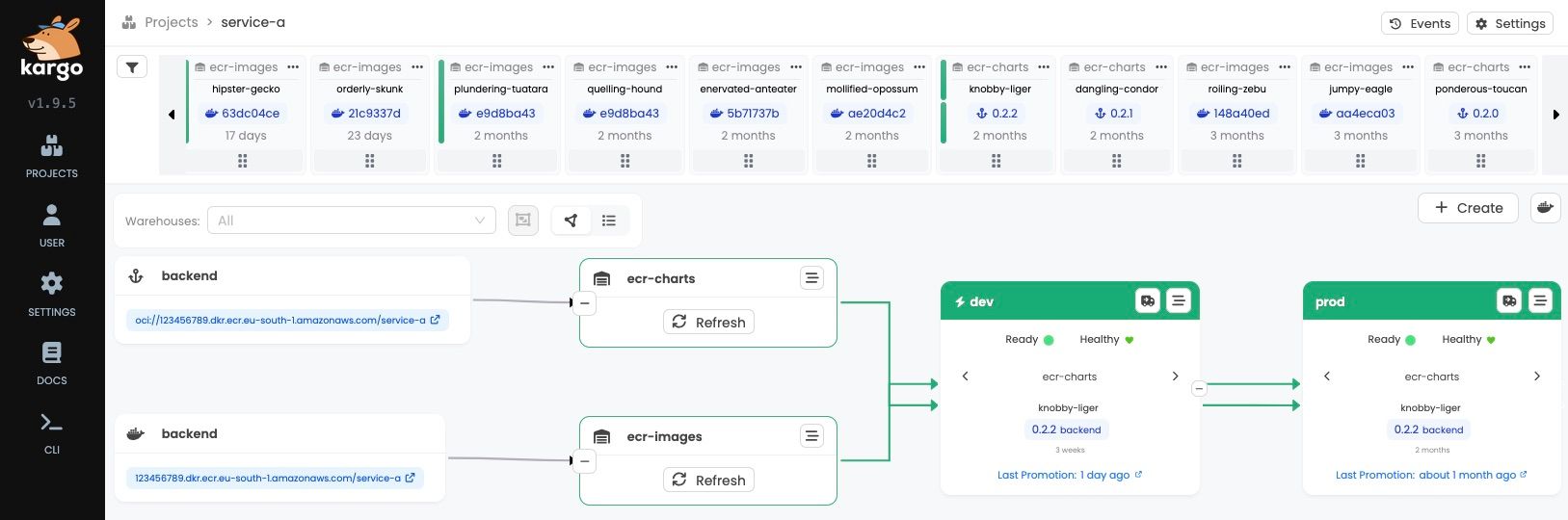
Task: Open the freight filter funnel icon
Action: coord(132,66)
